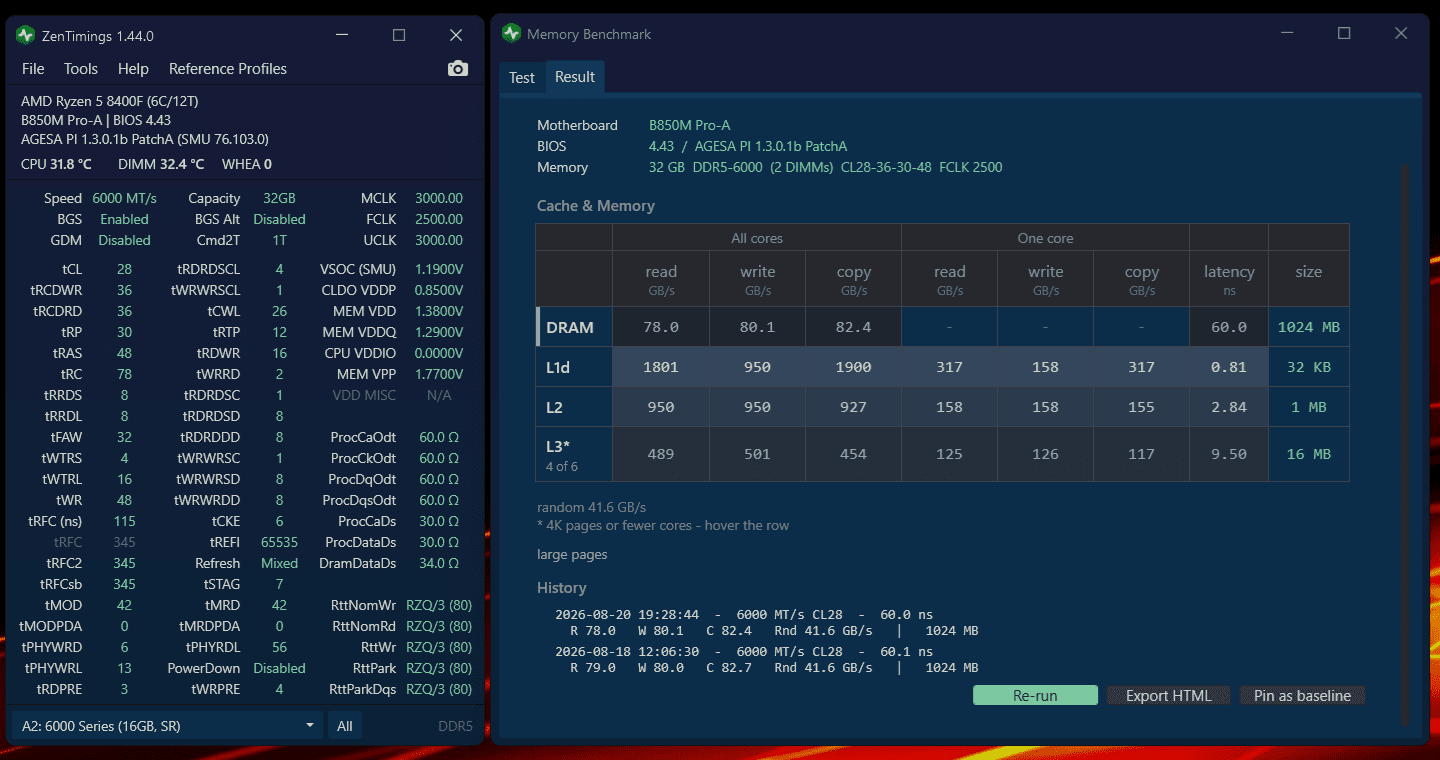Screen dimensions: 1440x760
Task: Click the FCLK value 2500.00
Action: pos(440,219)
